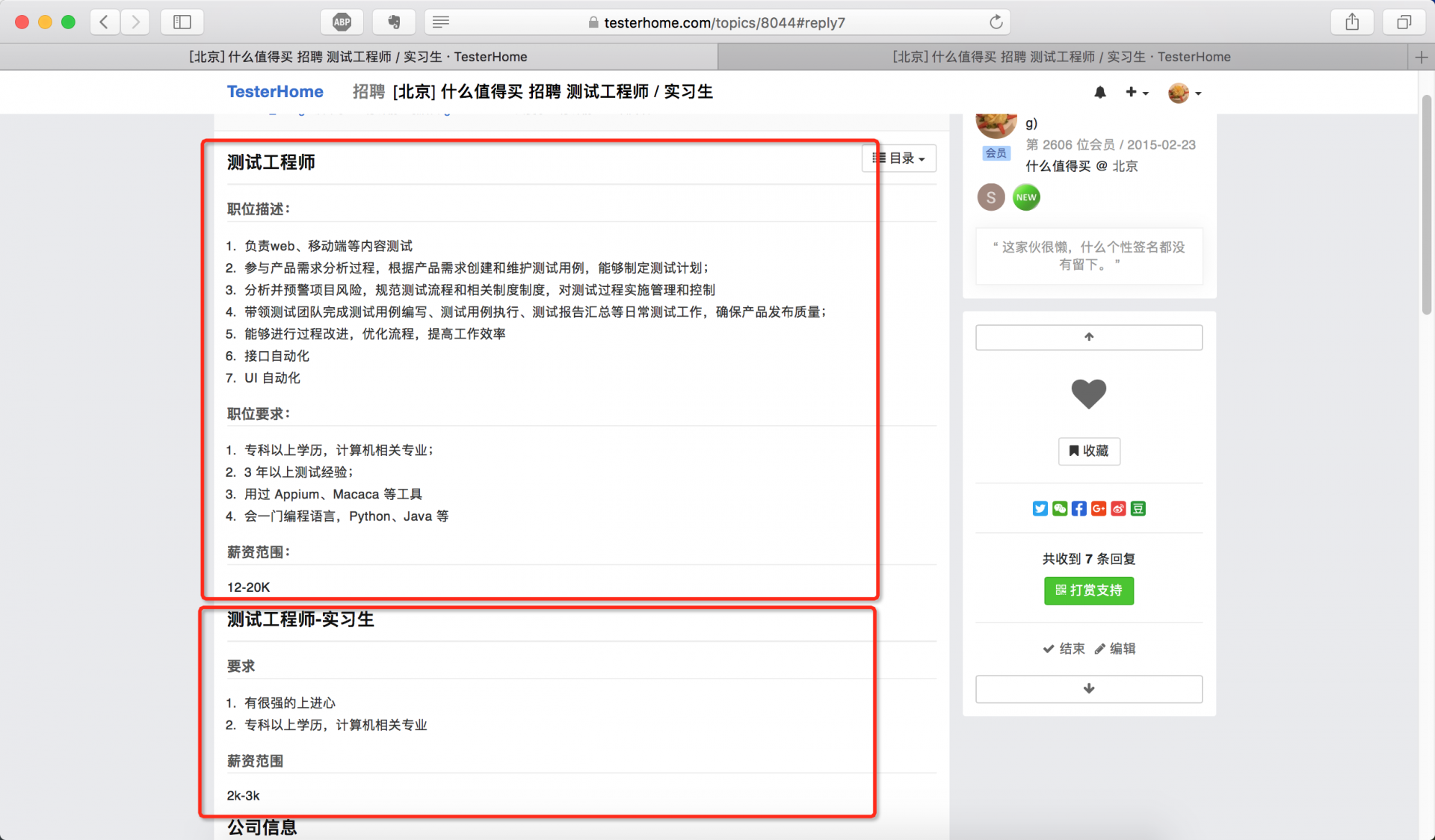Open a new tab with plus
The height and width of the screenshot is (840, 1435).
tap(1421, 57)
